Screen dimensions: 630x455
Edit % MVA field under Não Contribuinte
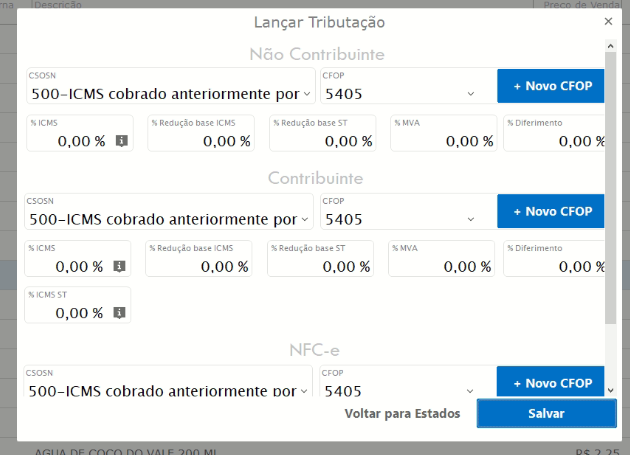pos(445,141)
